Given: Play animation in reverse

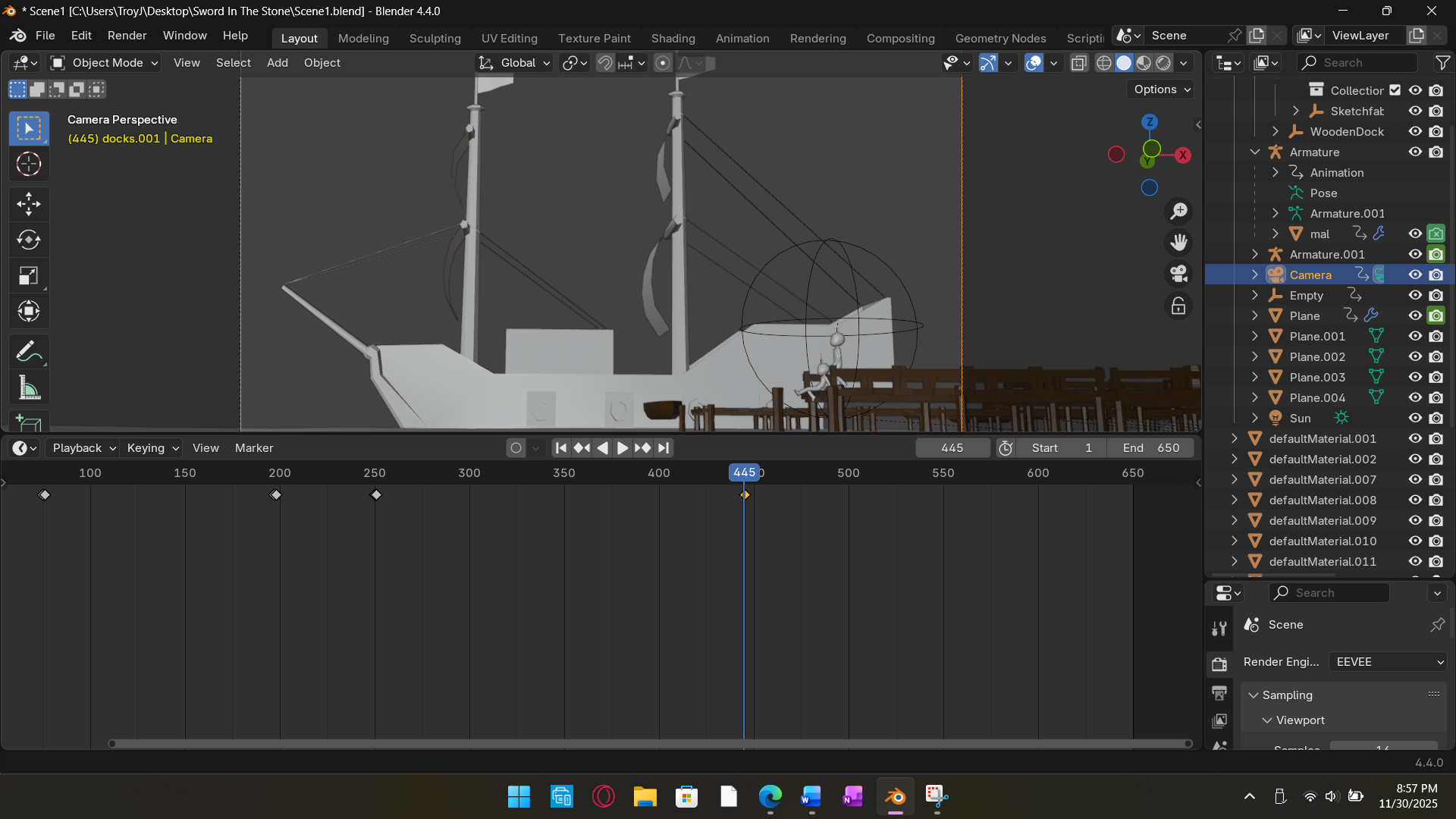Looking at the screenshot, I should (x=602, y=448).
